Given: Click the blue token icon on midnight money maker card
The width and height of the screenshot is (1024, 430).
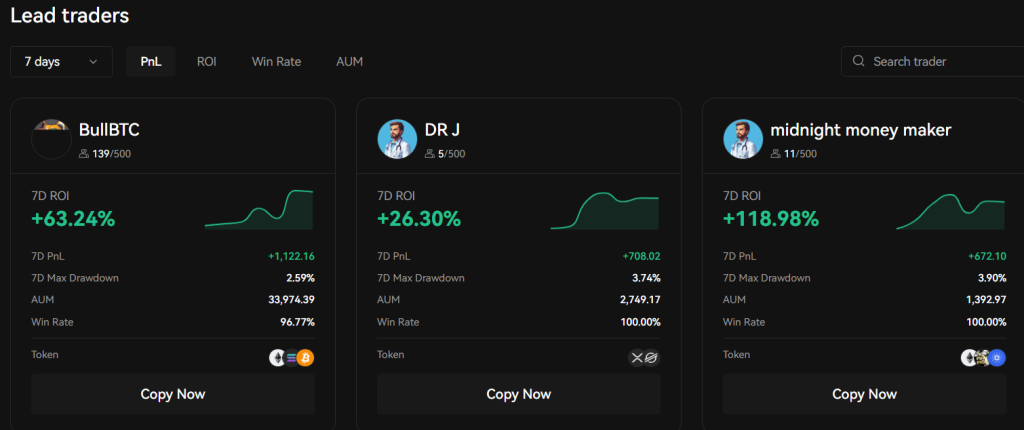Looking at the screenshot, I should point(997,358).
